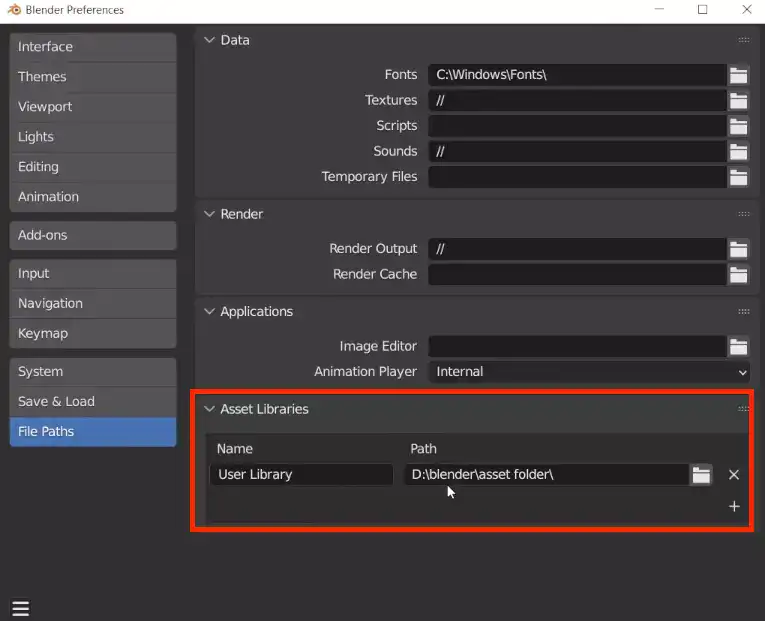Browse for the User Library asset path
The image size is (765, 621).
coord(701,475)
